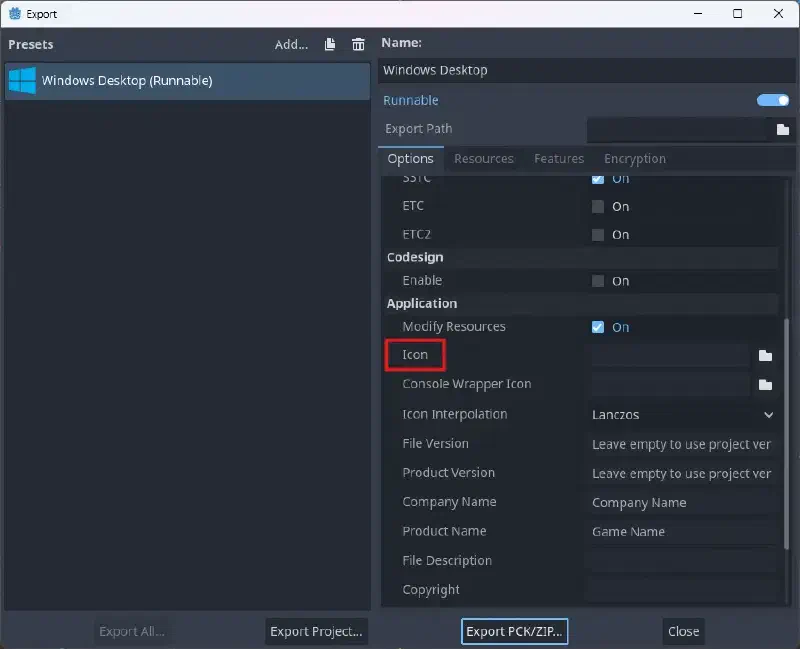Click the Modify Resources label

pos(454,327)
